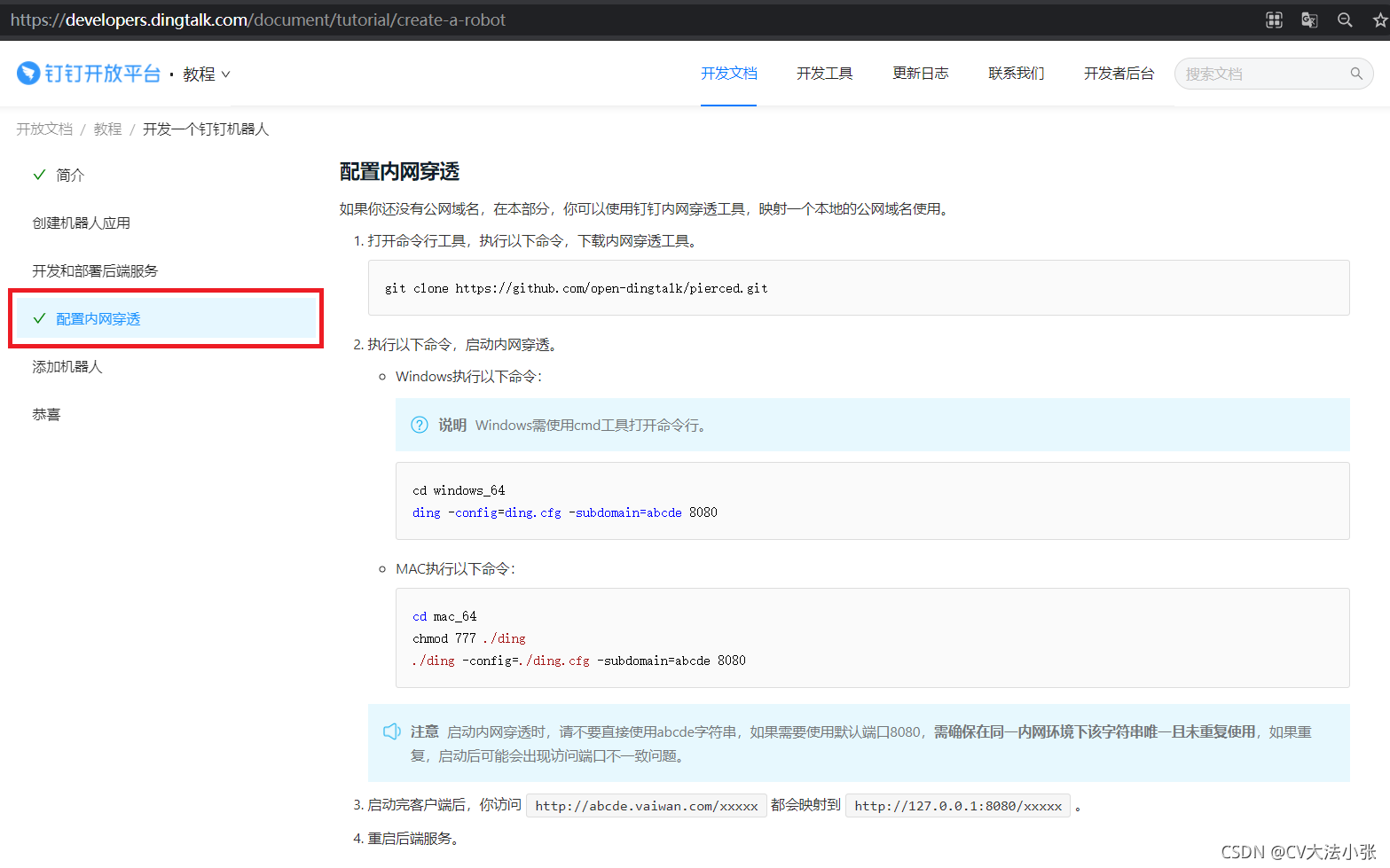Select 配置内网穿透 in the sidebar
The width and height of the screenshot is (1390, 868).
point(166,318)
